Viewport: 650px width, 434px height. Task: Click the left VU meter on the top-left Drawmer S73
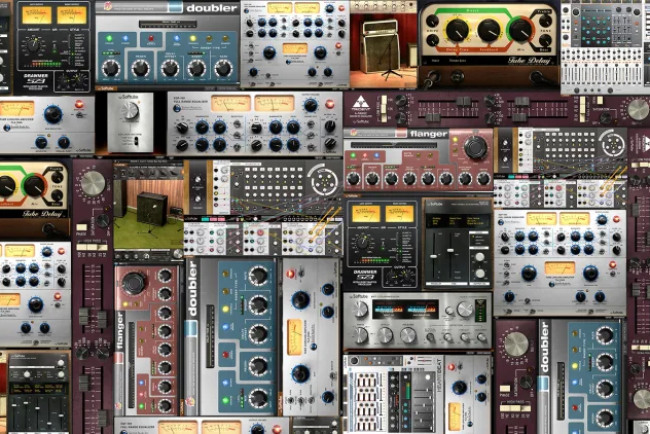coord(36,15)
